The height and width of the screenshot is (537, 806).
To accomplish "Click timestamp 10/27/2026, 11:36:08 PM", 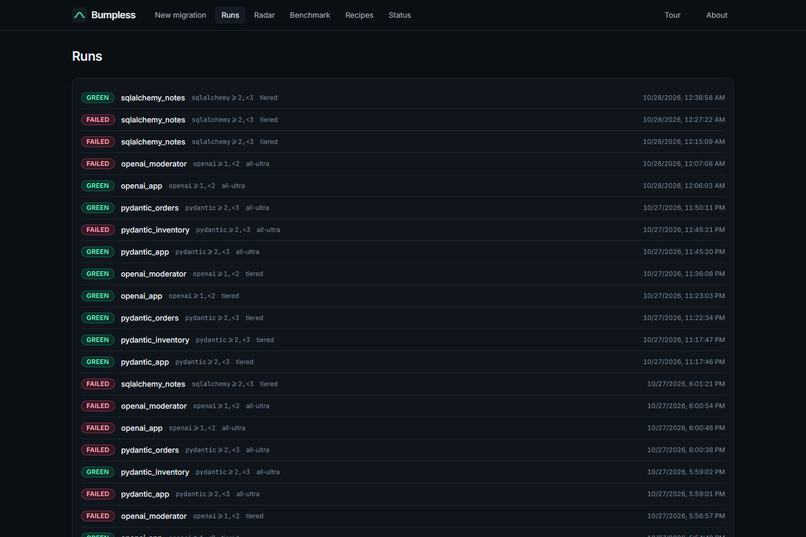I will pos(684,274).
